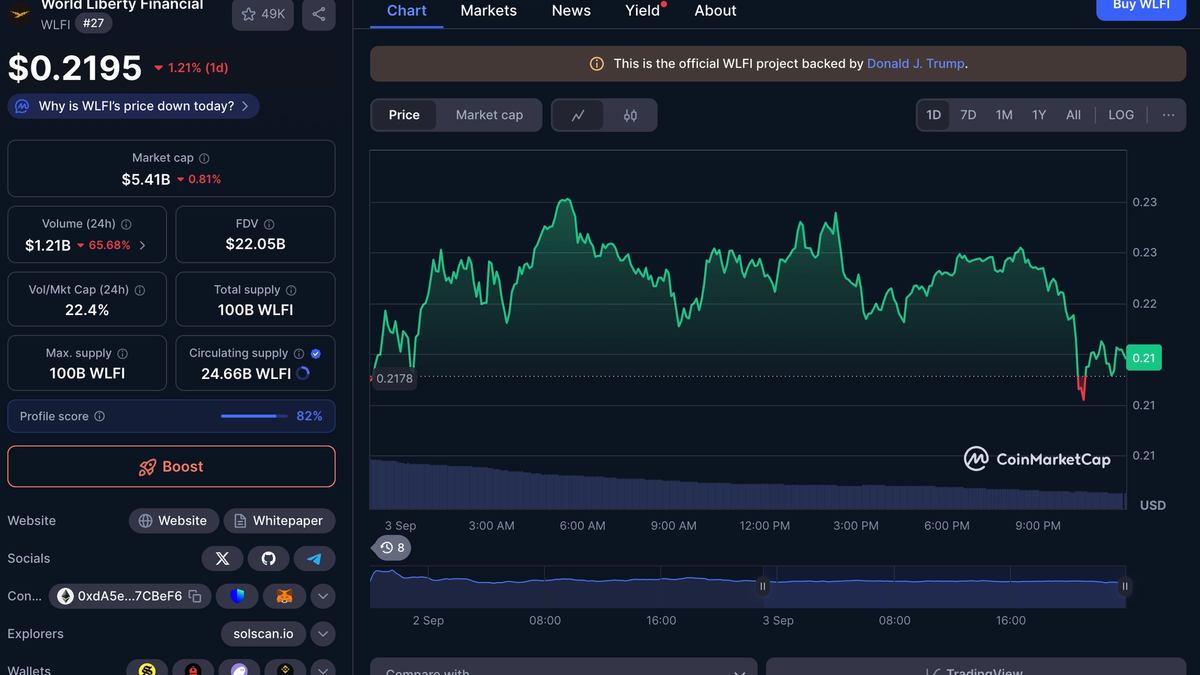Select the Market cap chart mode

(489, 115)
